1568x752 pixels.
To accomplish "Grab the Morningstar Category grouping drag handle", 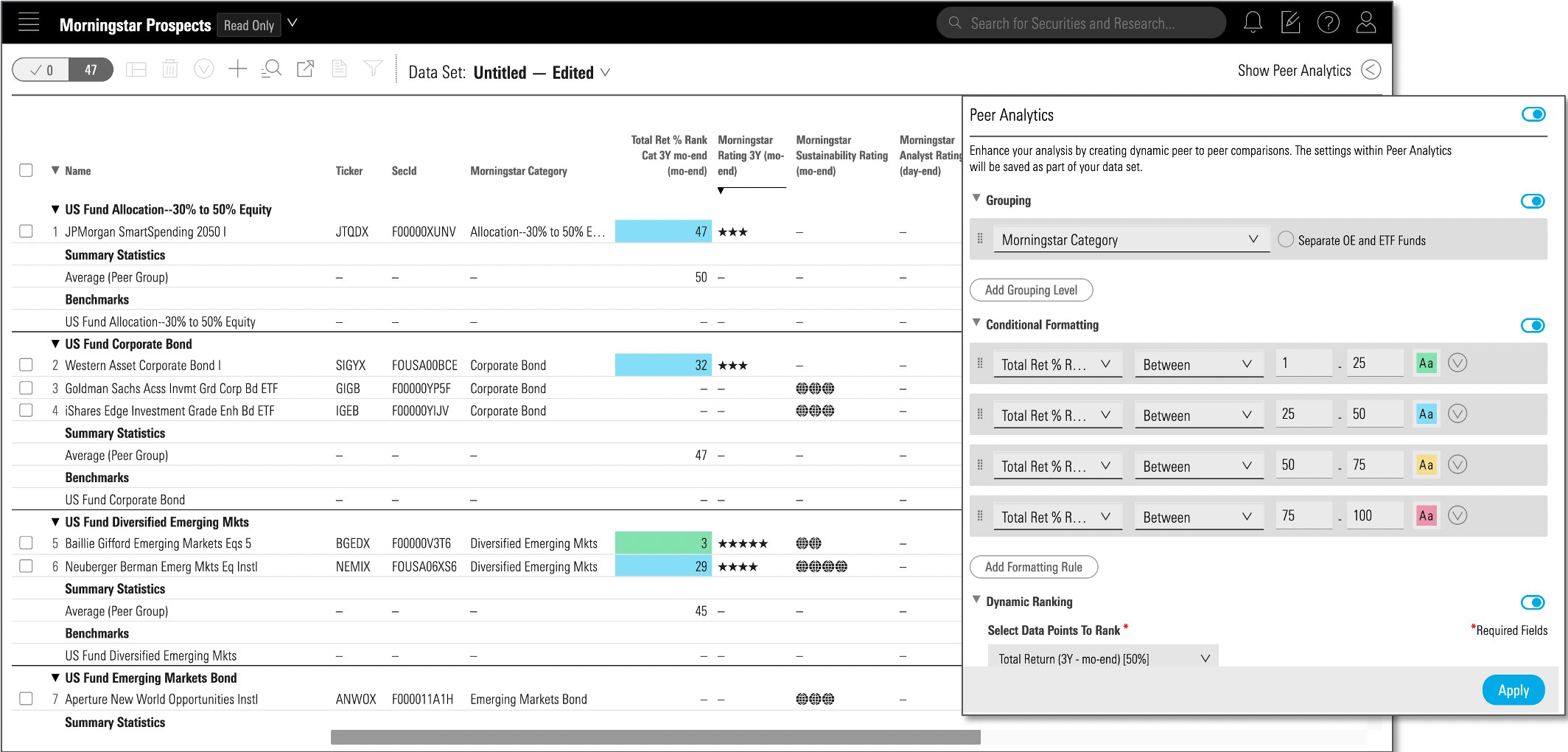I will click(x=980, y=239).
